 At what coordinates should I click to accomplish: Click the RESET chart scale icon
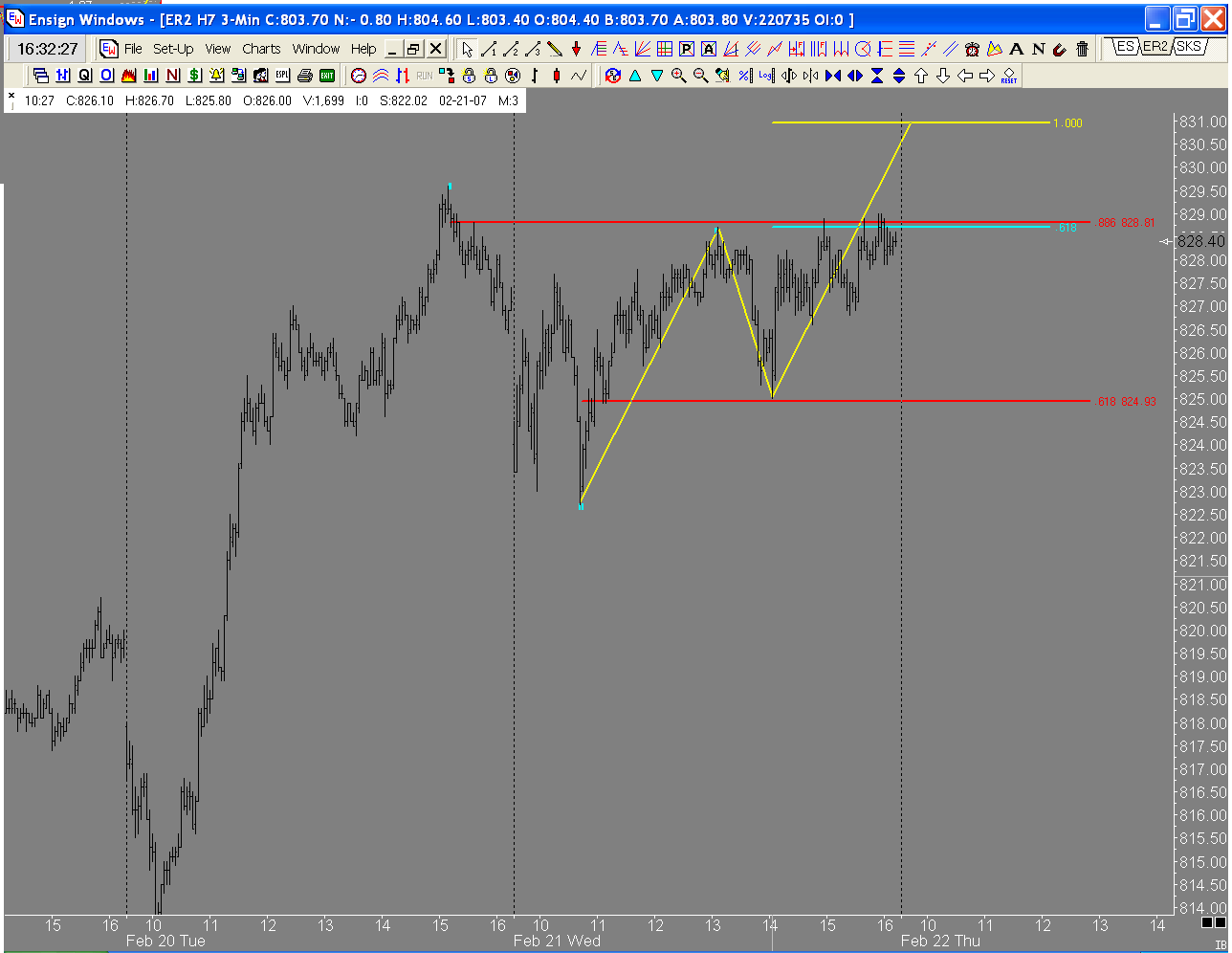pos(1009,76)
